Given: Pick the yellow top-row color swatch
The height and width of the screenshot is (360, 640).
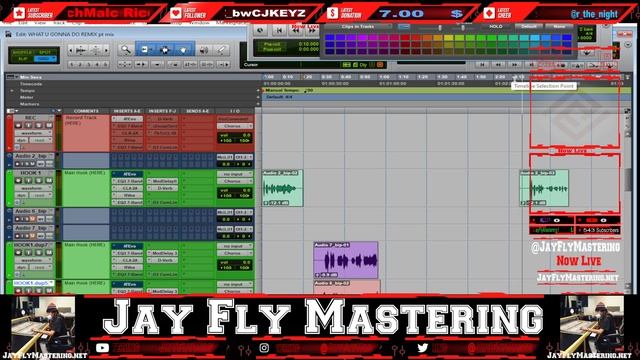Looking at the screenshot, I should coord(448,38).
